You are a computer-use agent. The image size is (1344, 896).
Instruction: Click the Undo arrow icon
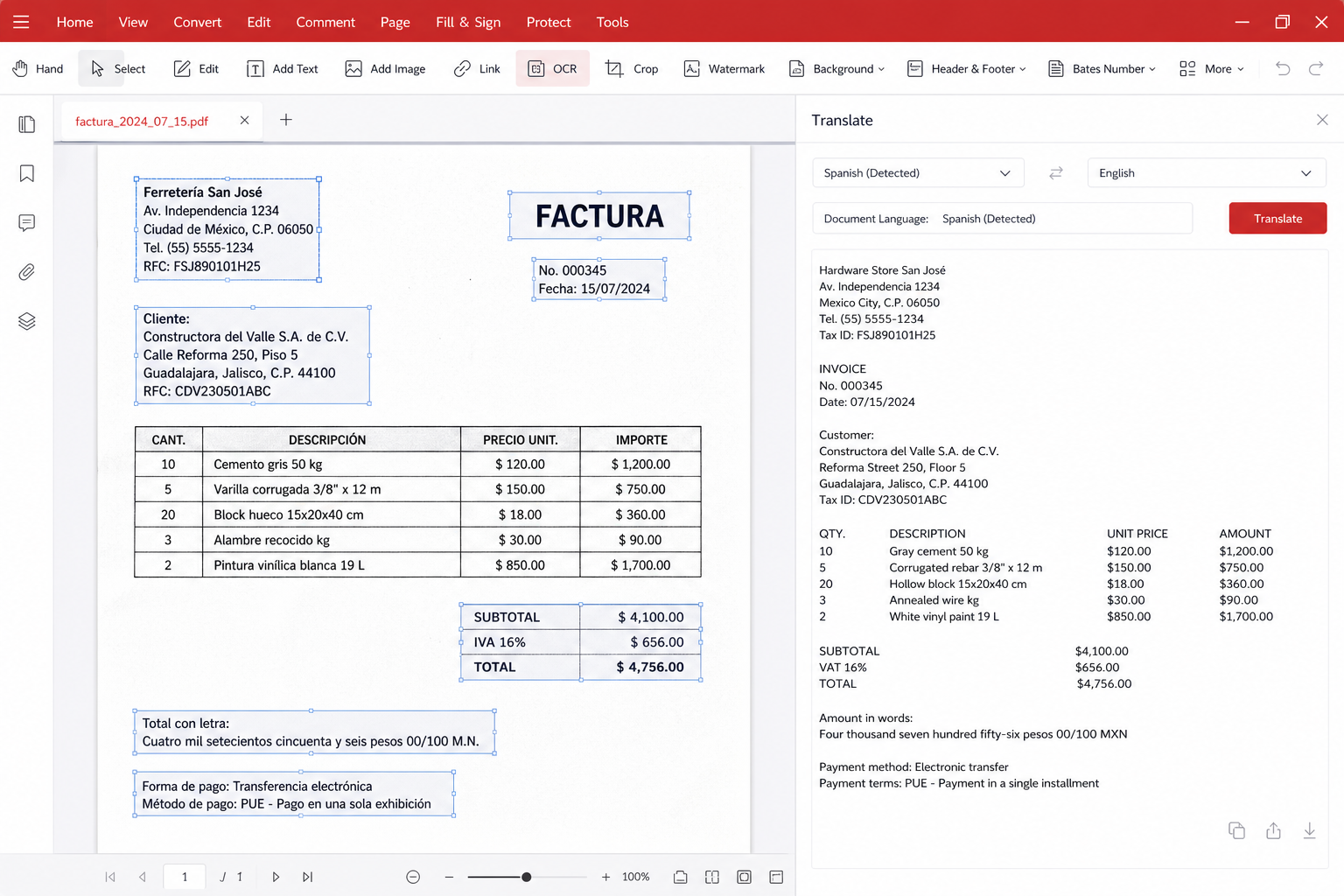coord(1283,68)
